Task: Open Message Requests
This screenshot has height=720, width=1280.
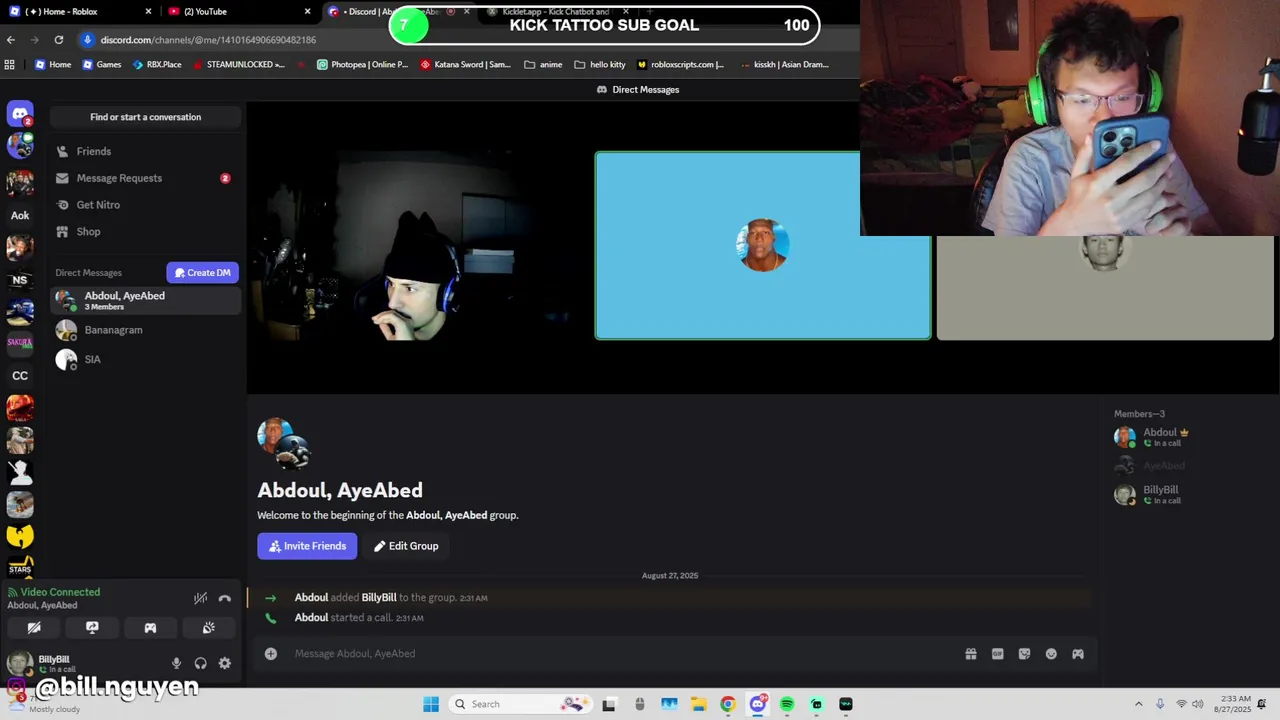Action: pyautogui.click(x=145, y=178)
